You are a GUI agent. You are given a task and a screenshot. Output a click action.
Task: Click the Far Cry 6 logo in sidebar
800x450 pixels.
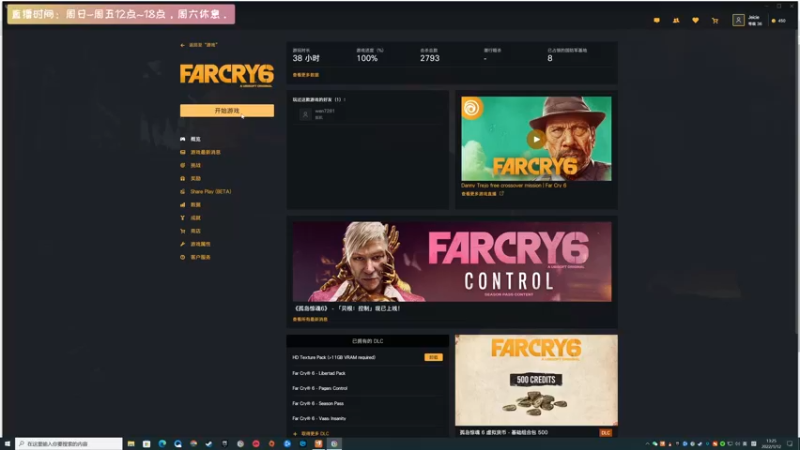(227, 75)
